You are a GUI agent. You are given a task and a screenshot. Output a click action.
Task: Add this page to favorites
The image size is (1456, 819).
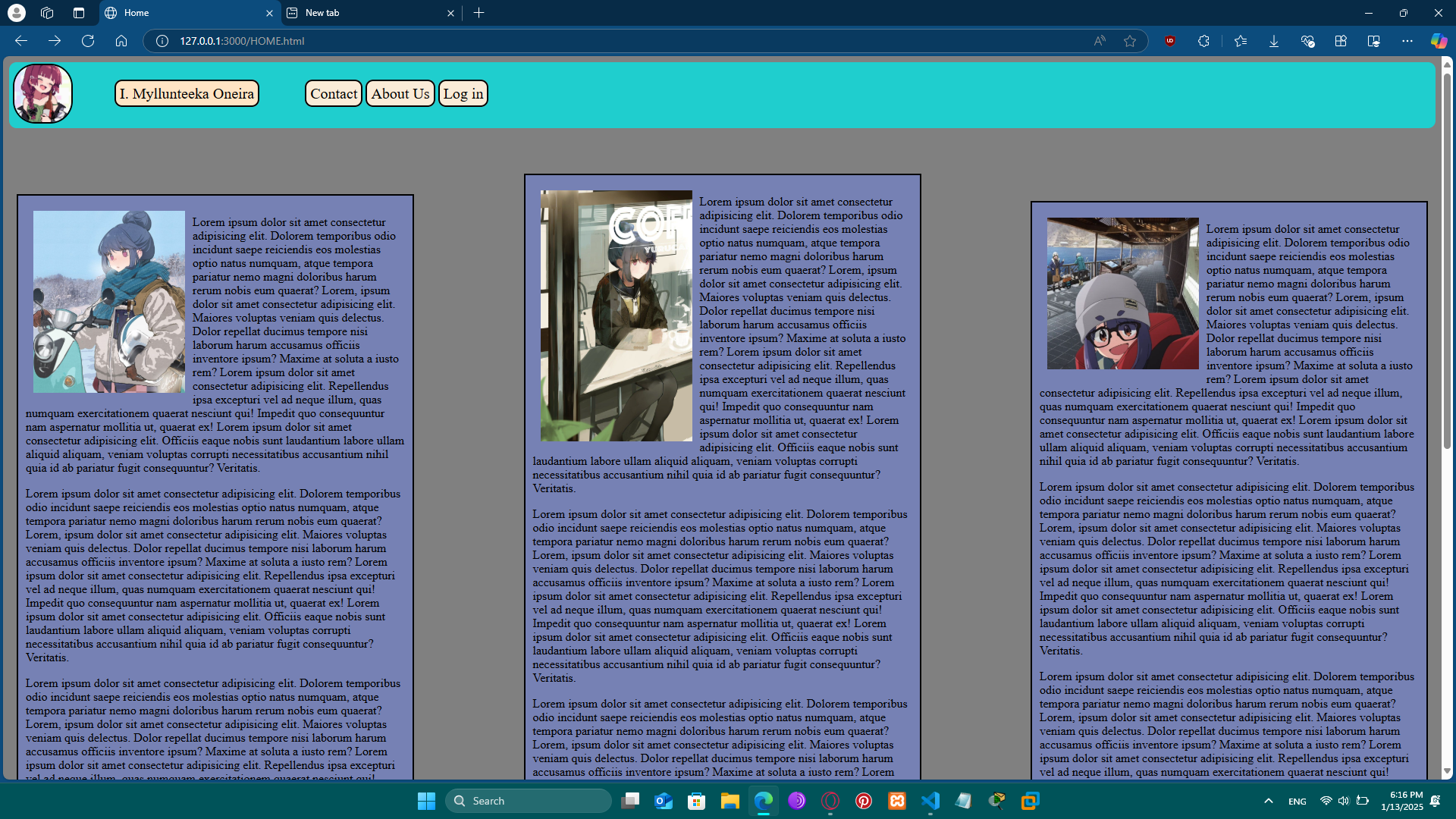coord(1130,41)
